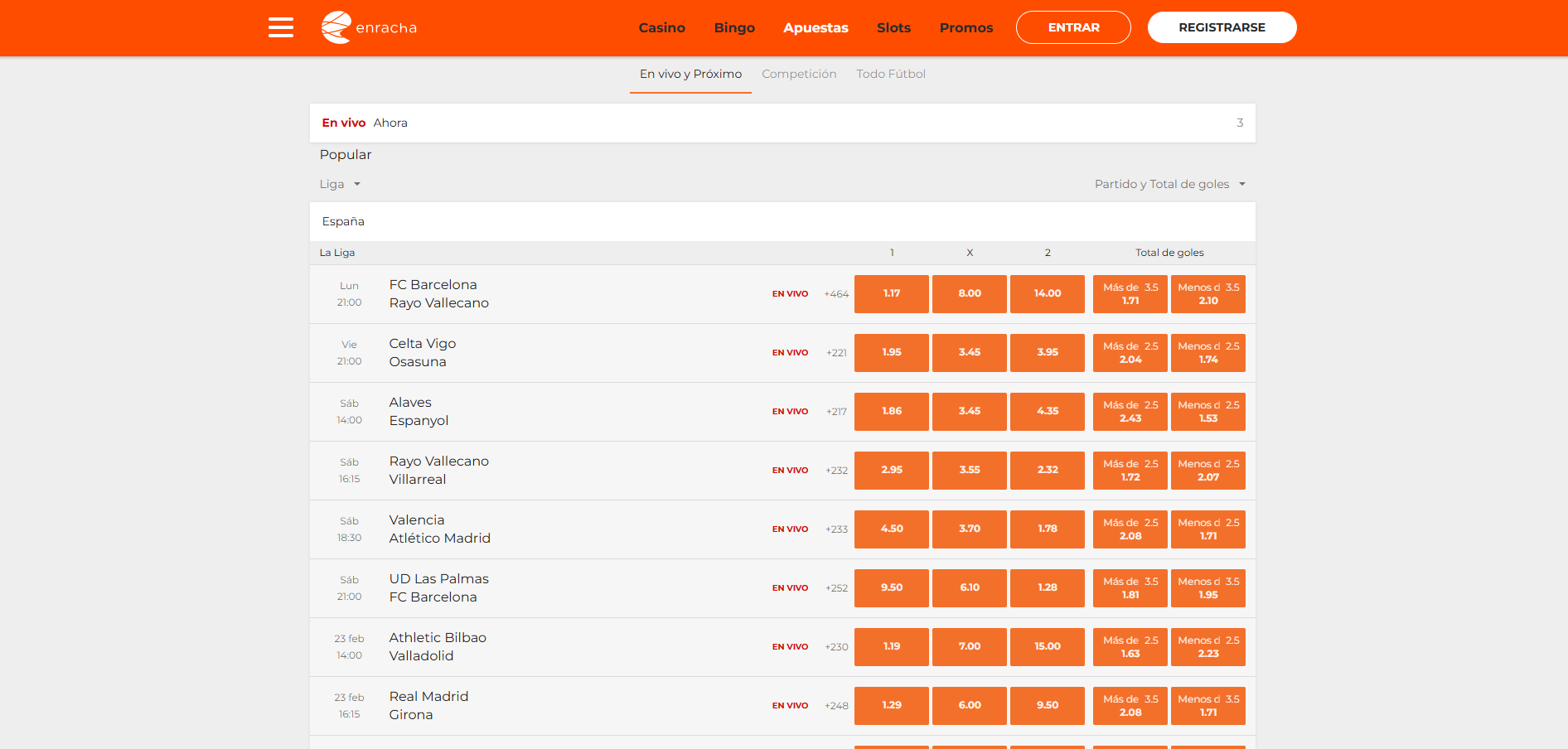Select draw odds 3.70
1568x749 pixels.
[x=970, y=529]
